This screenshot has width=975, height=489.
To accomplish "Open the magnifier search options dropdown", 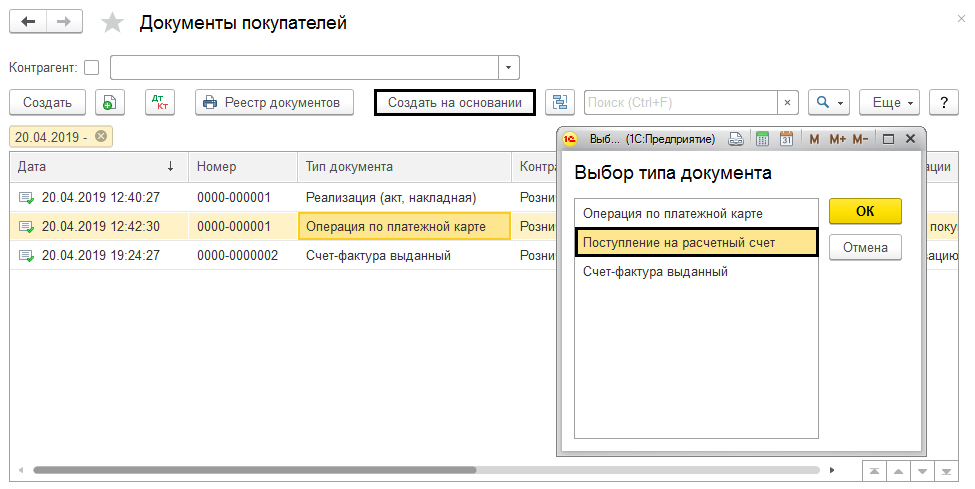I will [828, 102].
